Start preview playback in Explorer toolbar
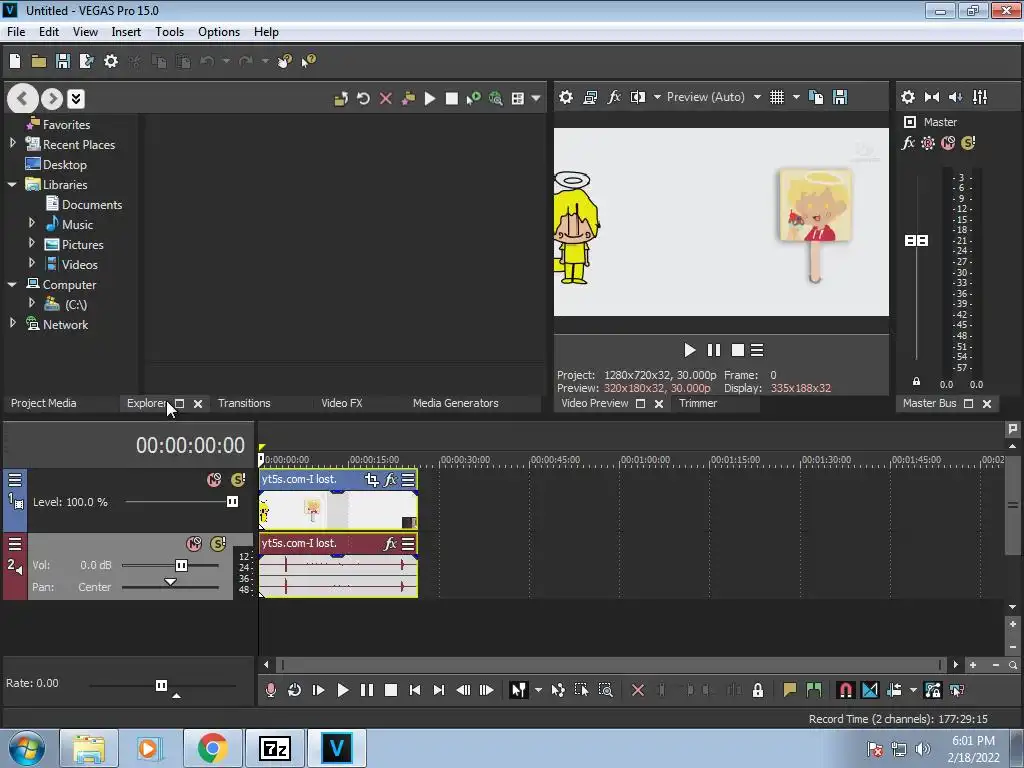The image size is (1024, 768). pyautogui.click(x=430, y=99)
